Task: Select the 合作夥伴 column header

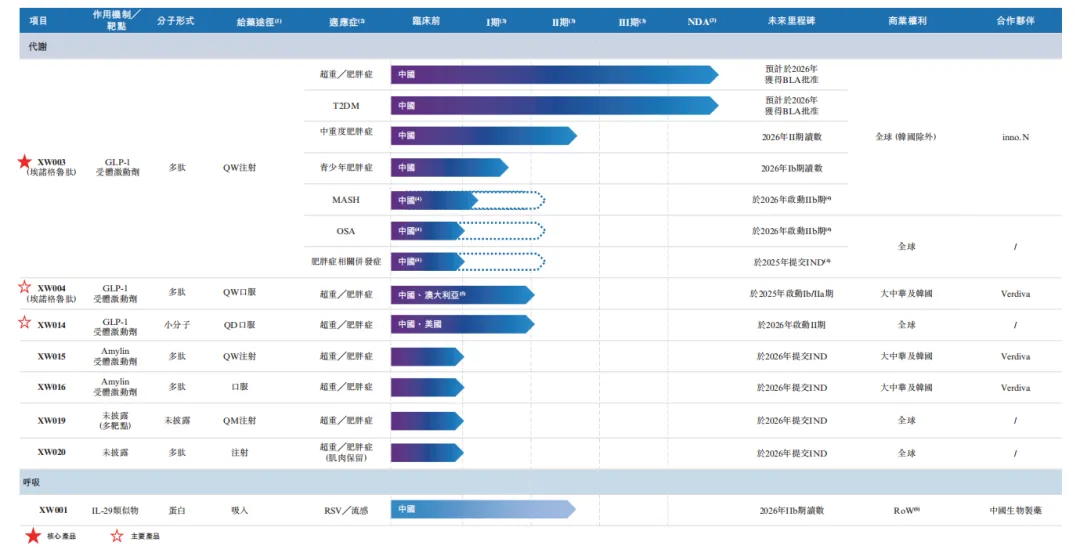Action: tap(1014, 21)
